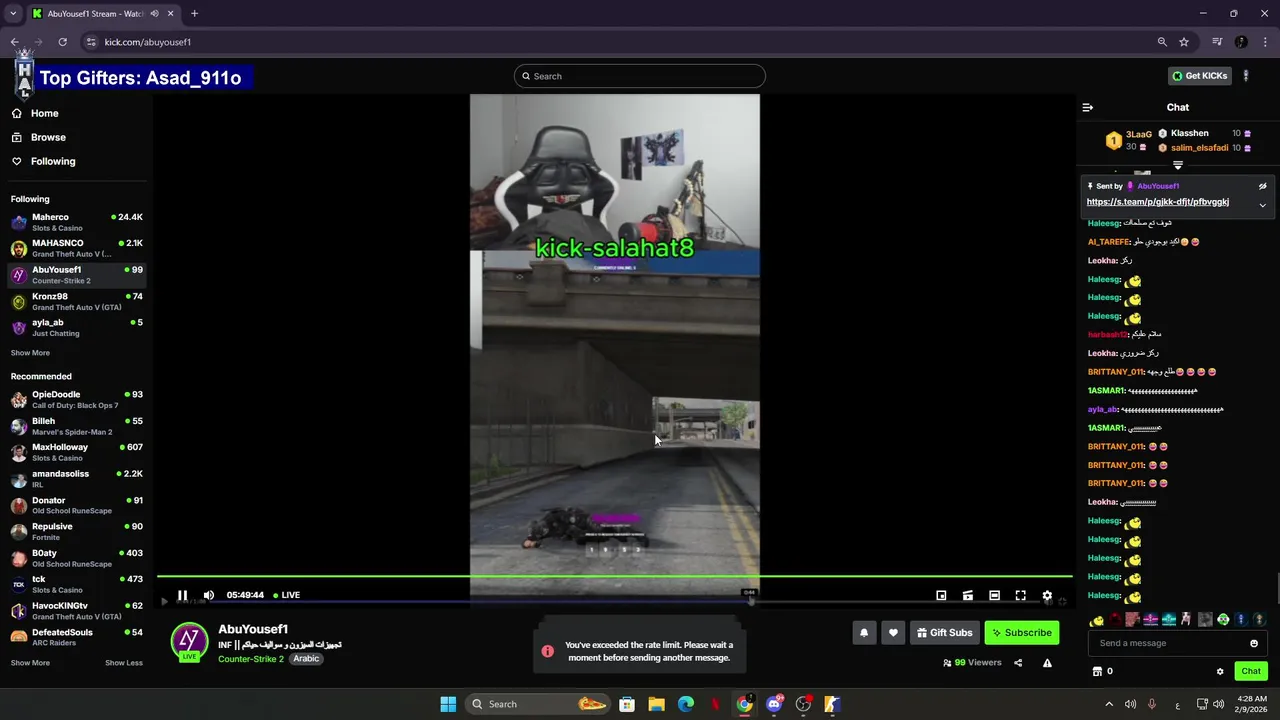The image size is (1280, 720).
Task: Expand the top gifters leaderboard handle
Action: (x=1178, y=166)
